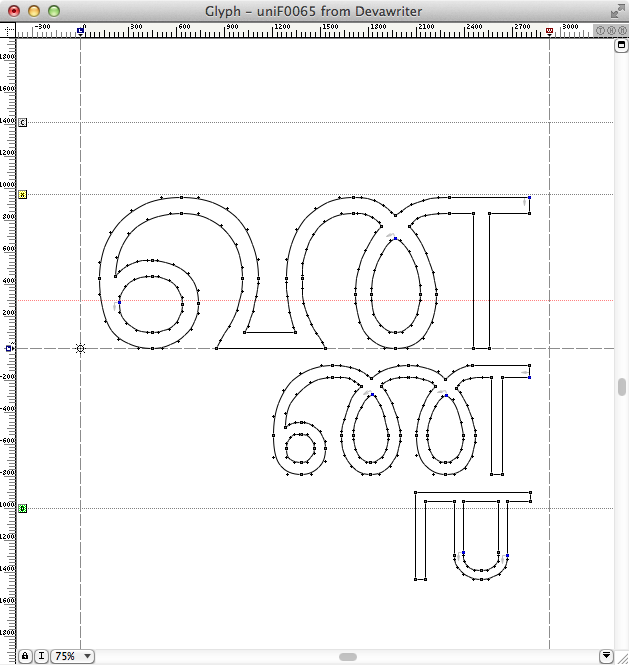Click the horizontal scrollbar thumb

tap(347, 656)
